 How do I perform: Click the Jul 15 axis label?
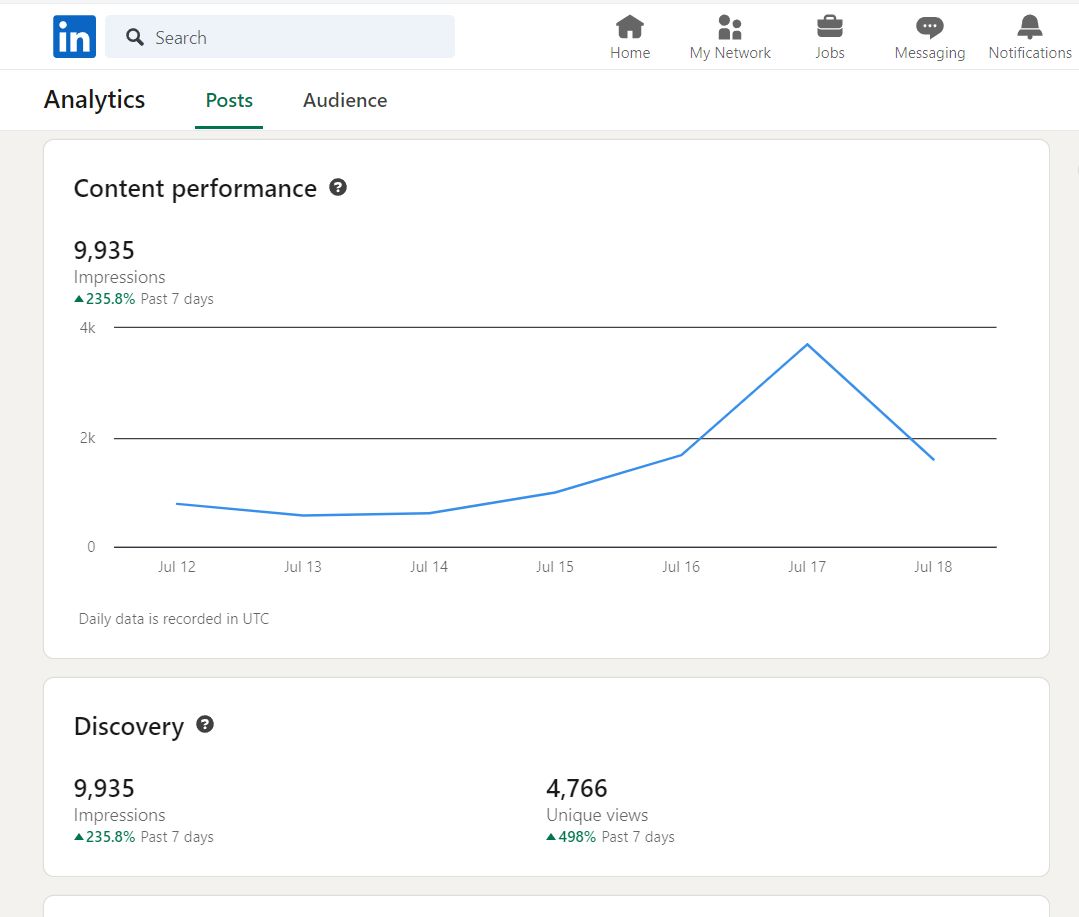point(555,567)
